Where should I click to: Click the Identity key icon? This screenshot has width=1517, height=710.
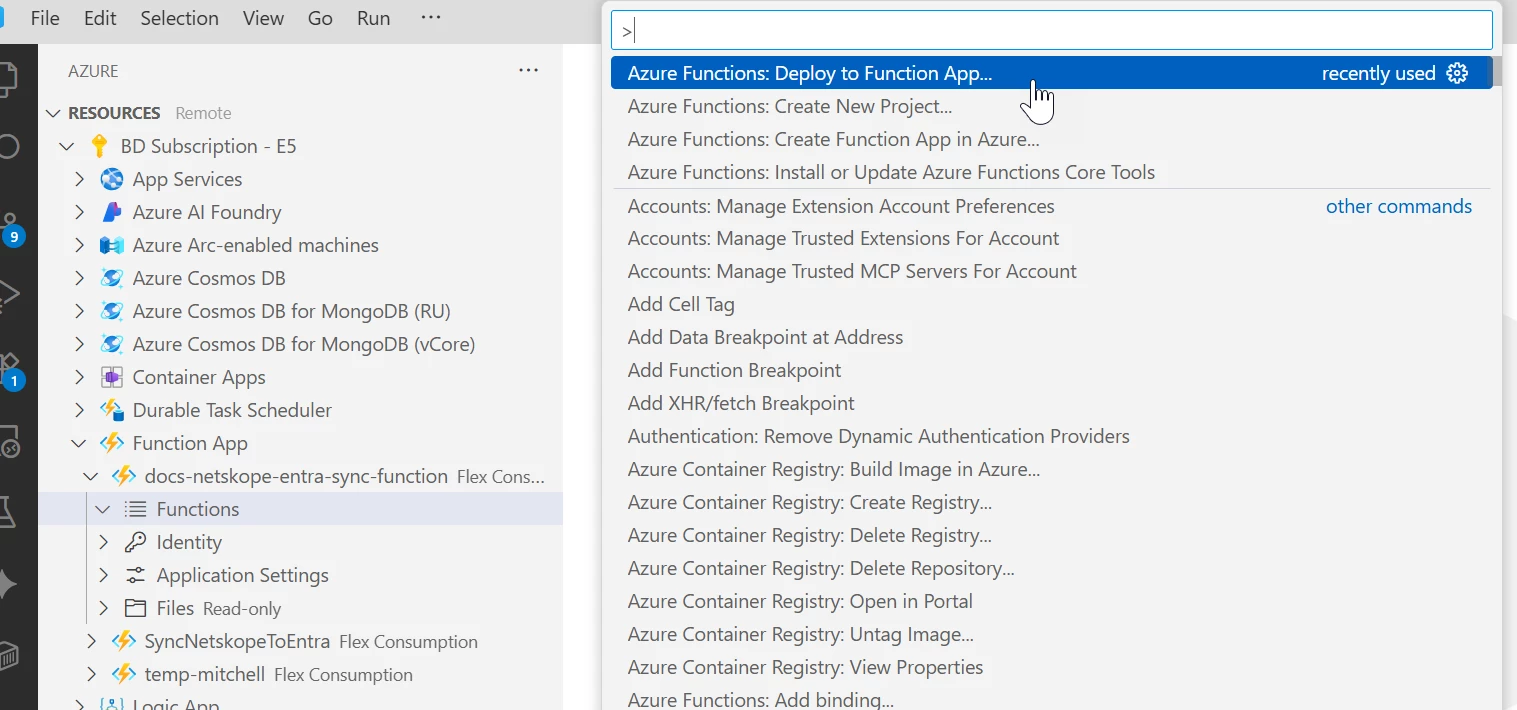[136, 542]
